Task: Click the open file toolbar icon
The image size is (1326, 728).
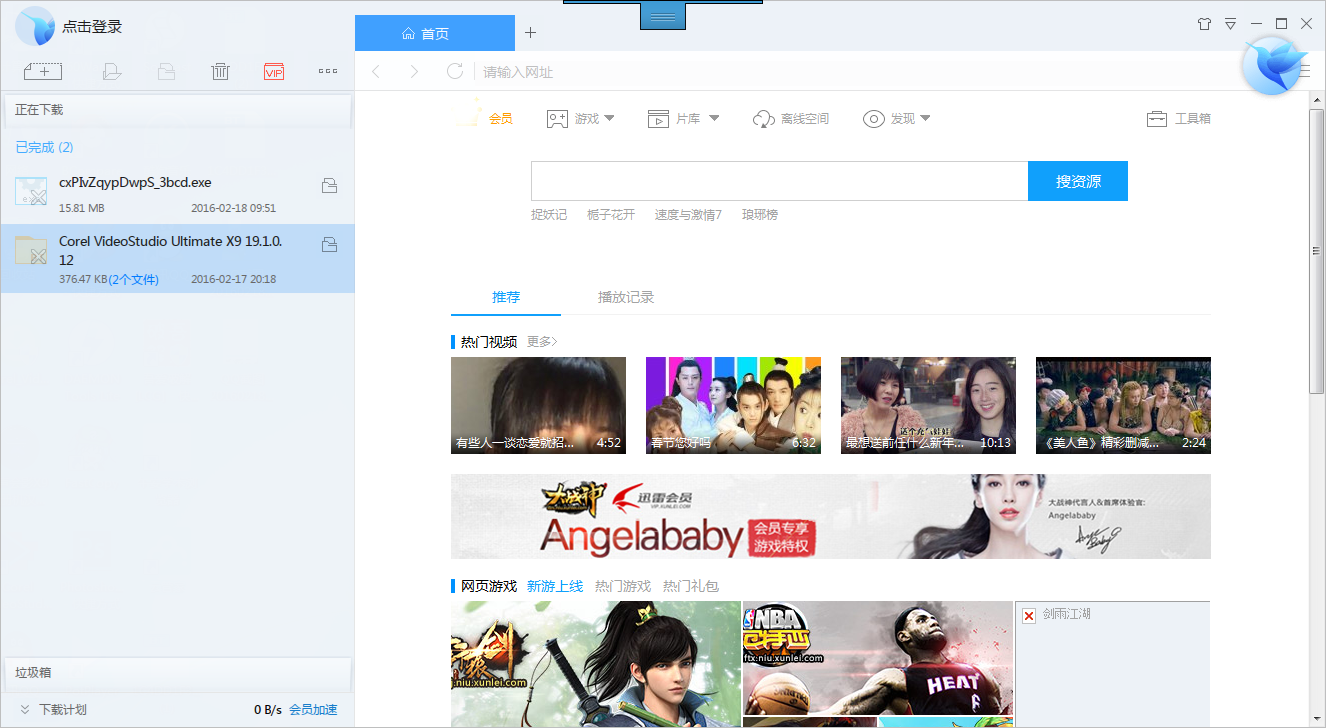Action: (x=112, y=71)
